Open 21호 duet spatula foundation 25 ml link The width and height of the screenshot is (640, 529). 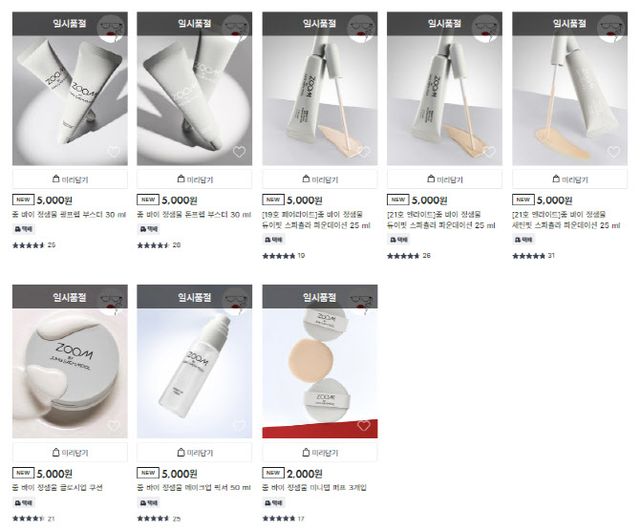(x=441, y=220)
